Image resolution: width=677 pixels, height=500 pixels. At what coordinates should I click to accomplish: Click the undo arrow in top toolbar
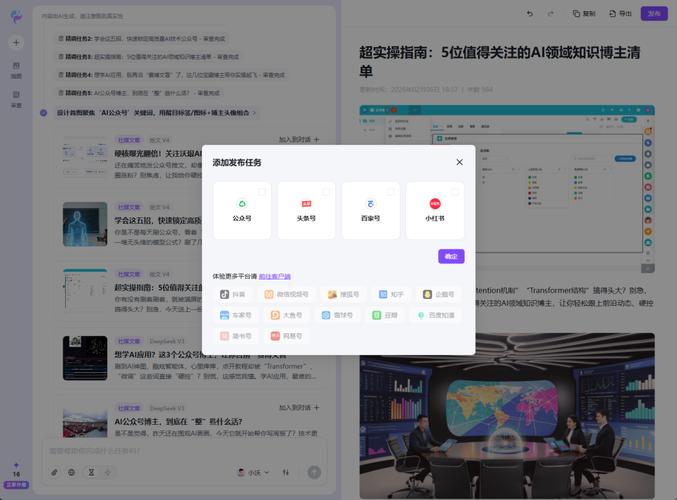coord(531,14)
